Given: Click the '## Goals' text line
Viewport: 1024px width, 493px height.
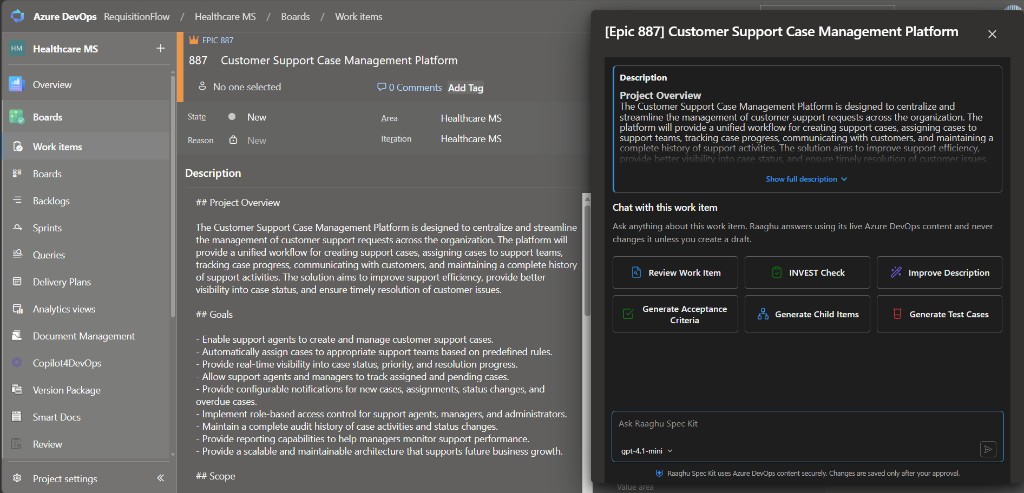Looking at the screenshot, I should pyautogui.click(x=214, y=315).
